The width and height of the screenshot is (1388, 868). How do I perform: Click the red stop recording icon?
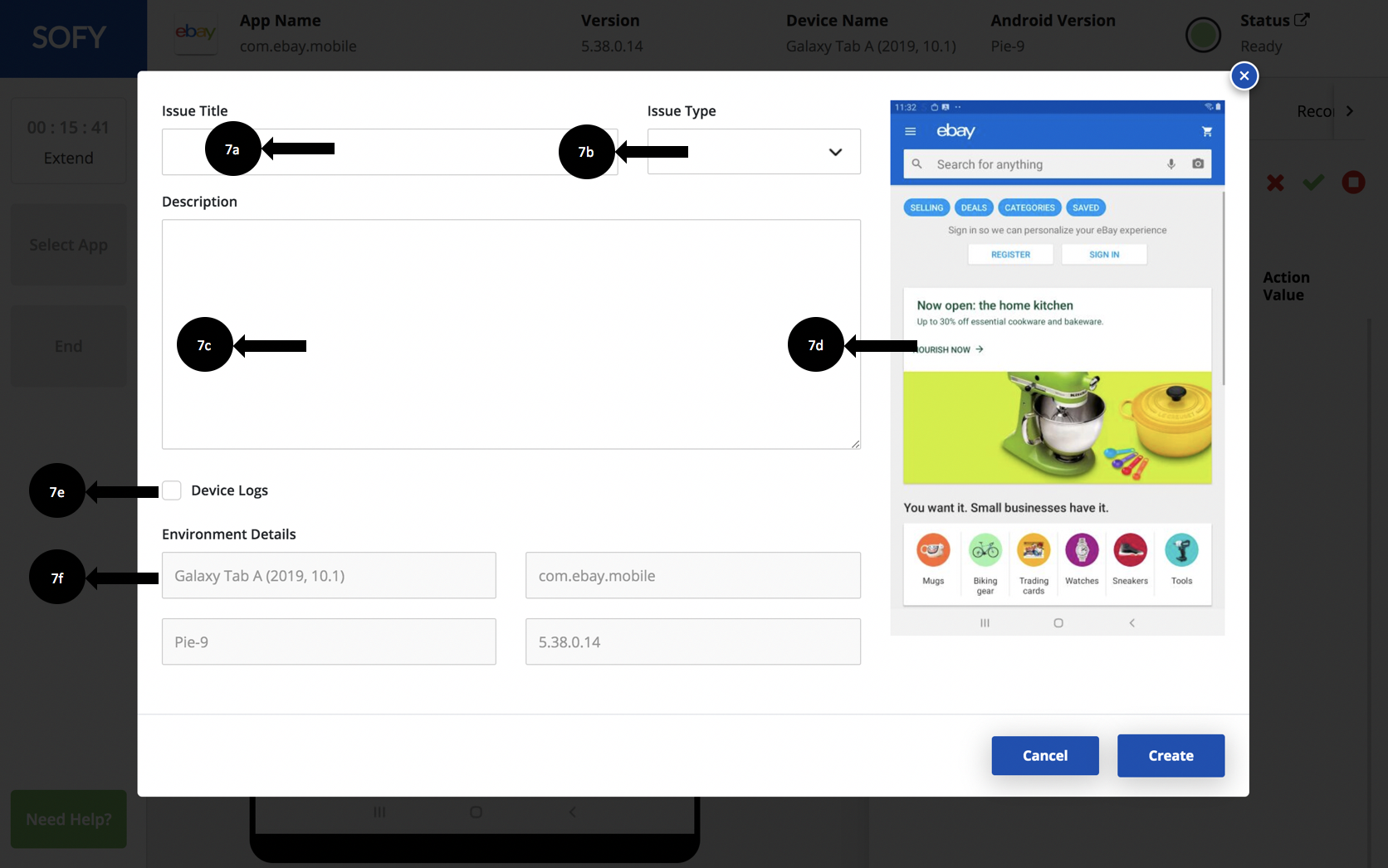tap(1353, 183)
